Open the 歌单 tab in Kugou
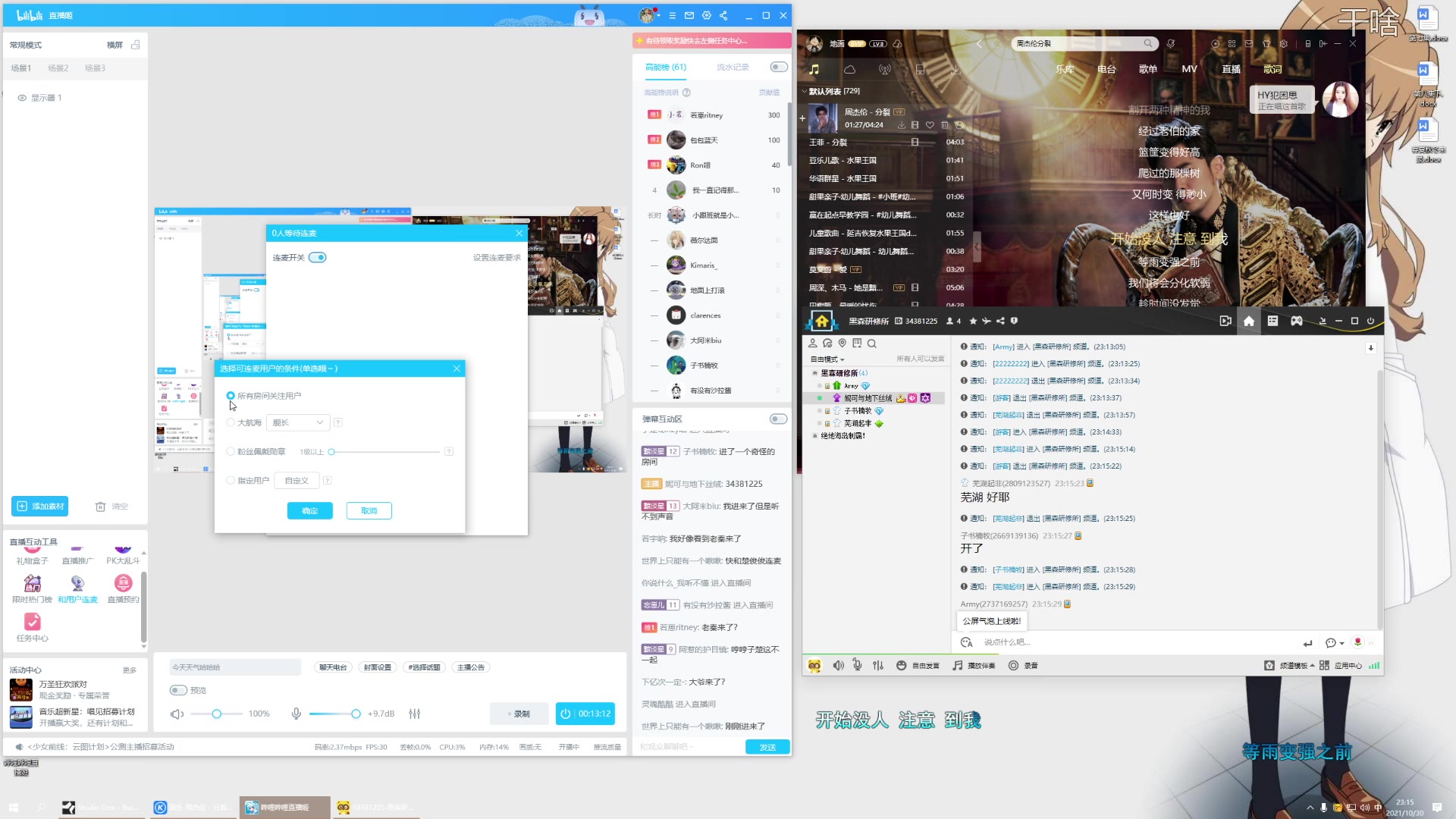 tap(1148, 69)
